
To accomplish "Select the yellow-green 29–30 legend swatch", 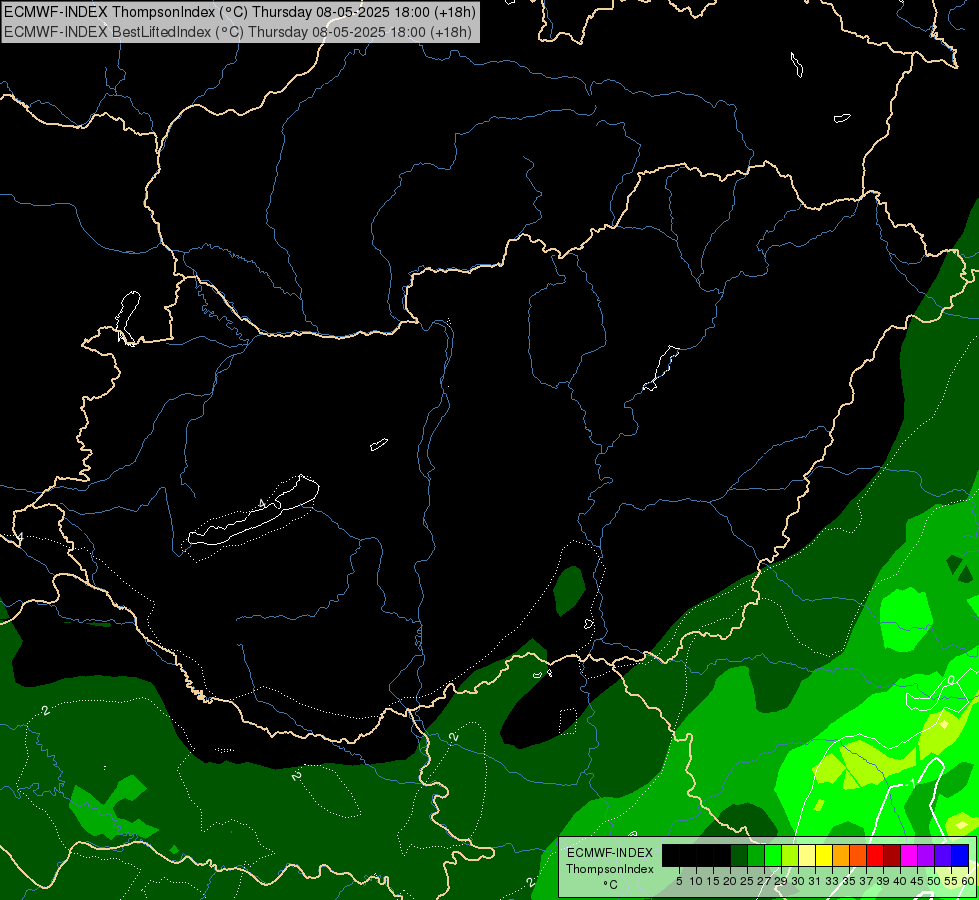I will coord(790,855).
